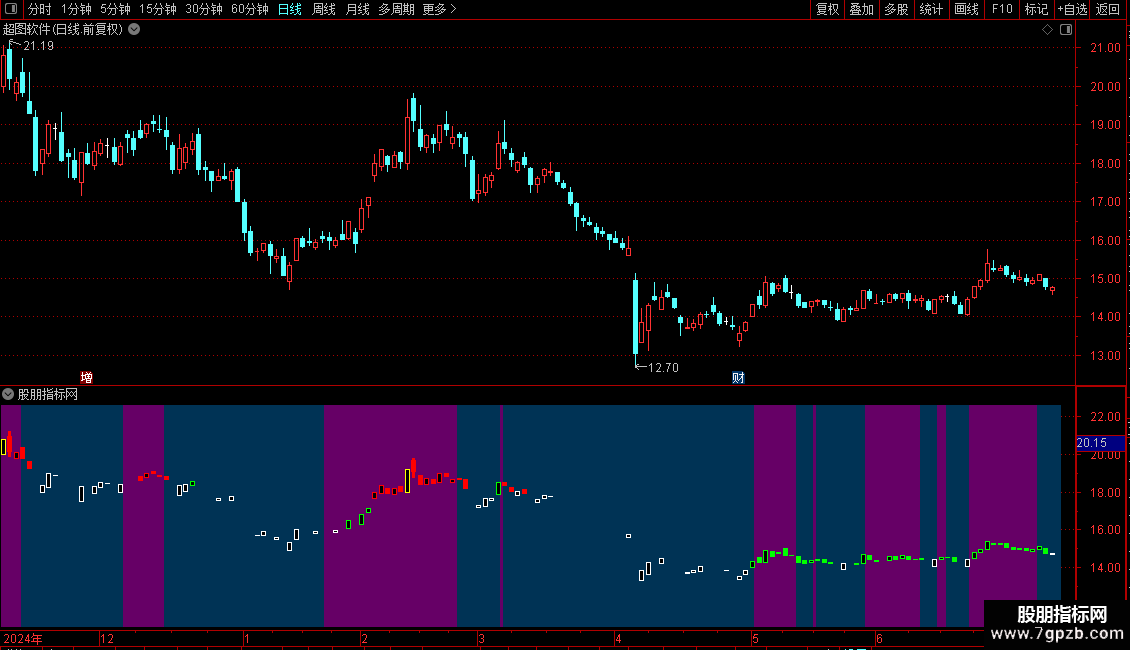Open the 多股 multi-stock view
Viewport: 1130px width, 650px height.
coord(896,9)
